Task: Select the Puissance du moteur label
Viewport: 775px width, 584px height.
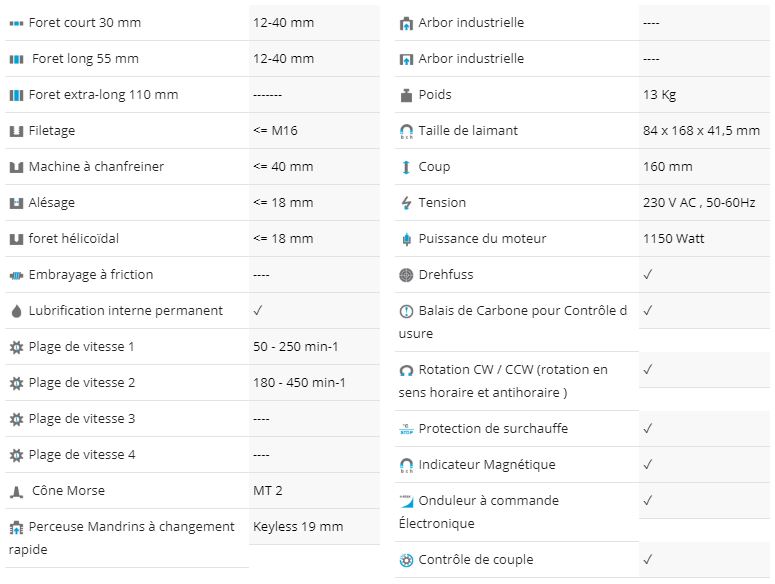Action: click(482, 239)
